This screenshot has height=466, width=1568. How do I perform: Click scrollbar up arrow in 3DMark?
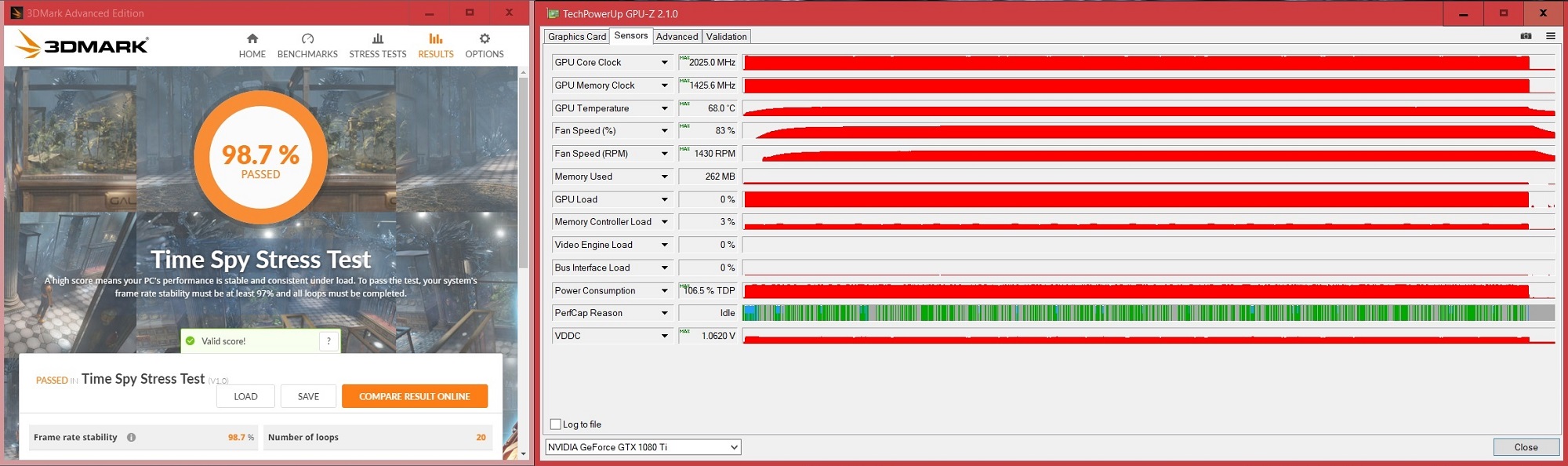point(523,72)
